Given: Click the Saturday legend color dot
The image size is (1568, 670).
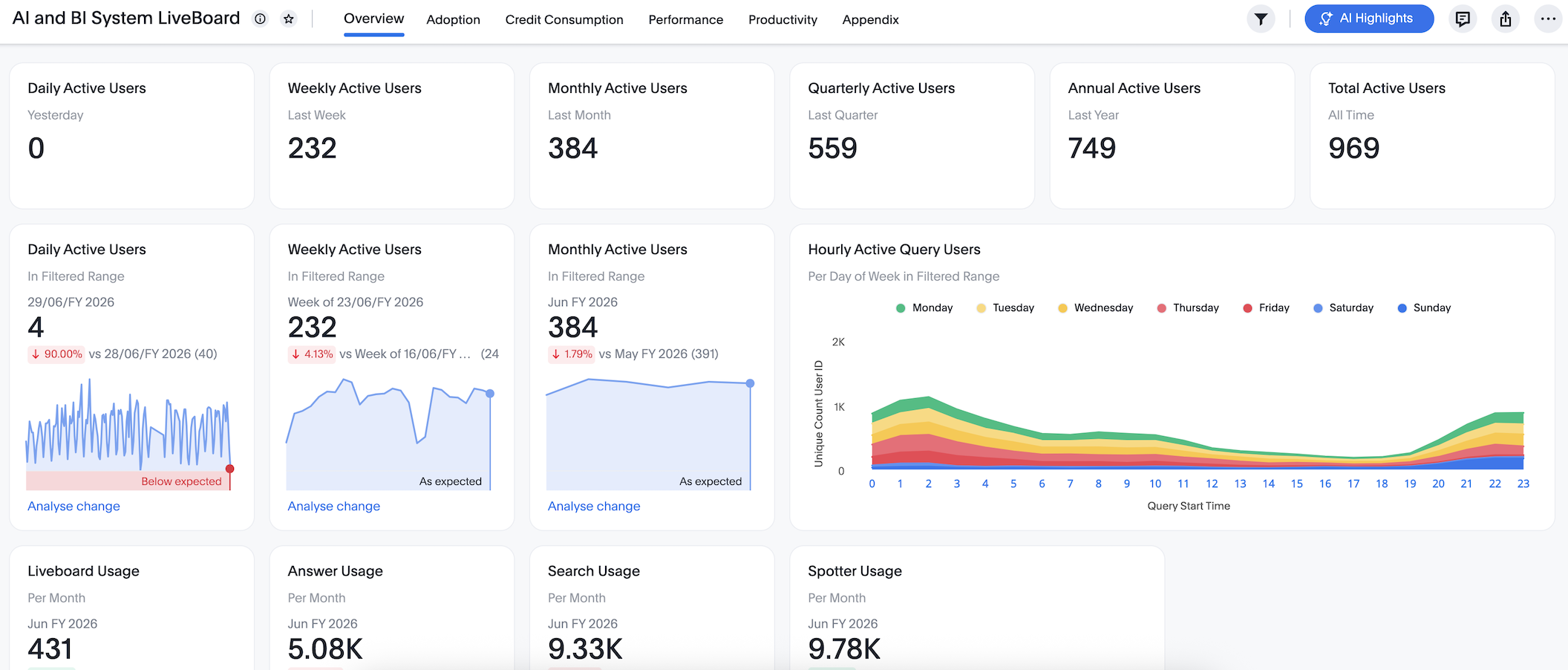Looking at the screenshot, I should point(1318,308).
